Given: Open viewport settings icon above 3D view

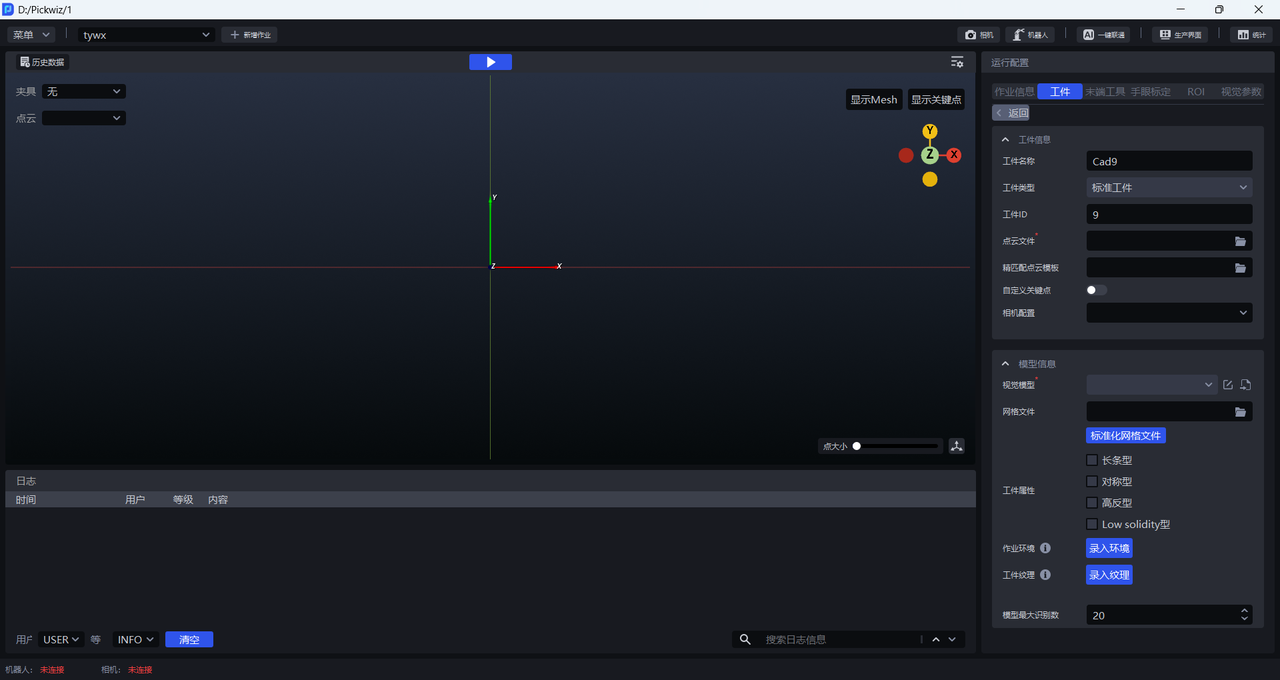Looking at the screenshot, I should click(957, 62).
